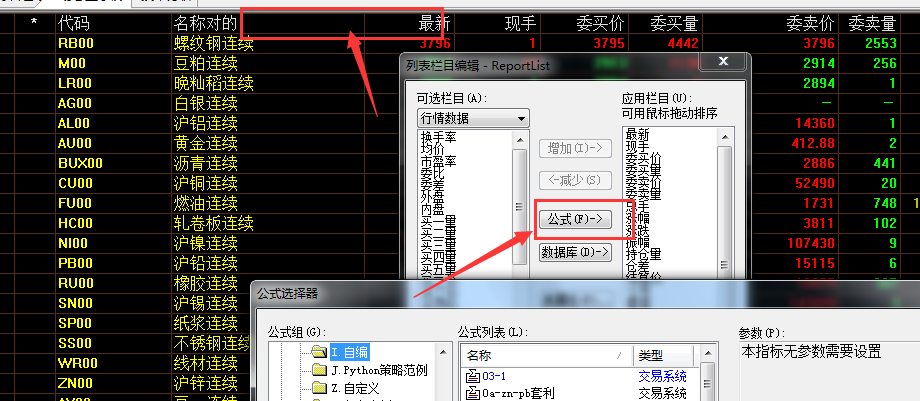920x401 pixels.
Task: Select formula 0a-zn-pb套利 in the 公式列表
Action: [518, 393]
